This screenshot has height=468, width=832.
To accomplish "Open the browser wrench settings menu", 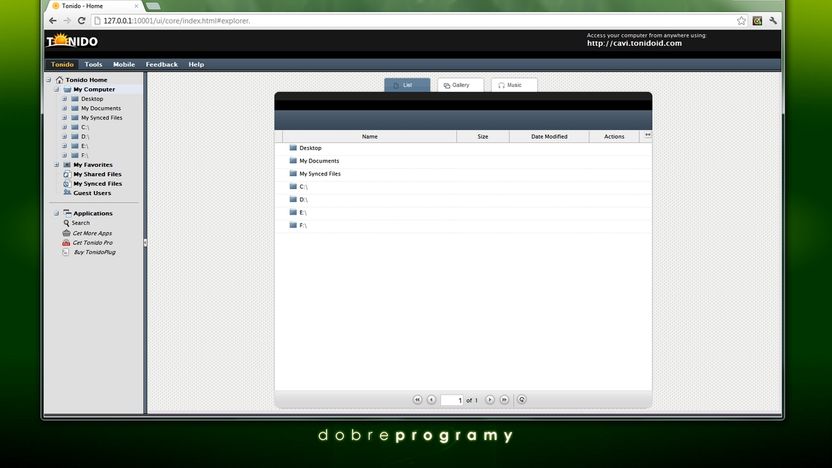I will click(x=773, y=21).
